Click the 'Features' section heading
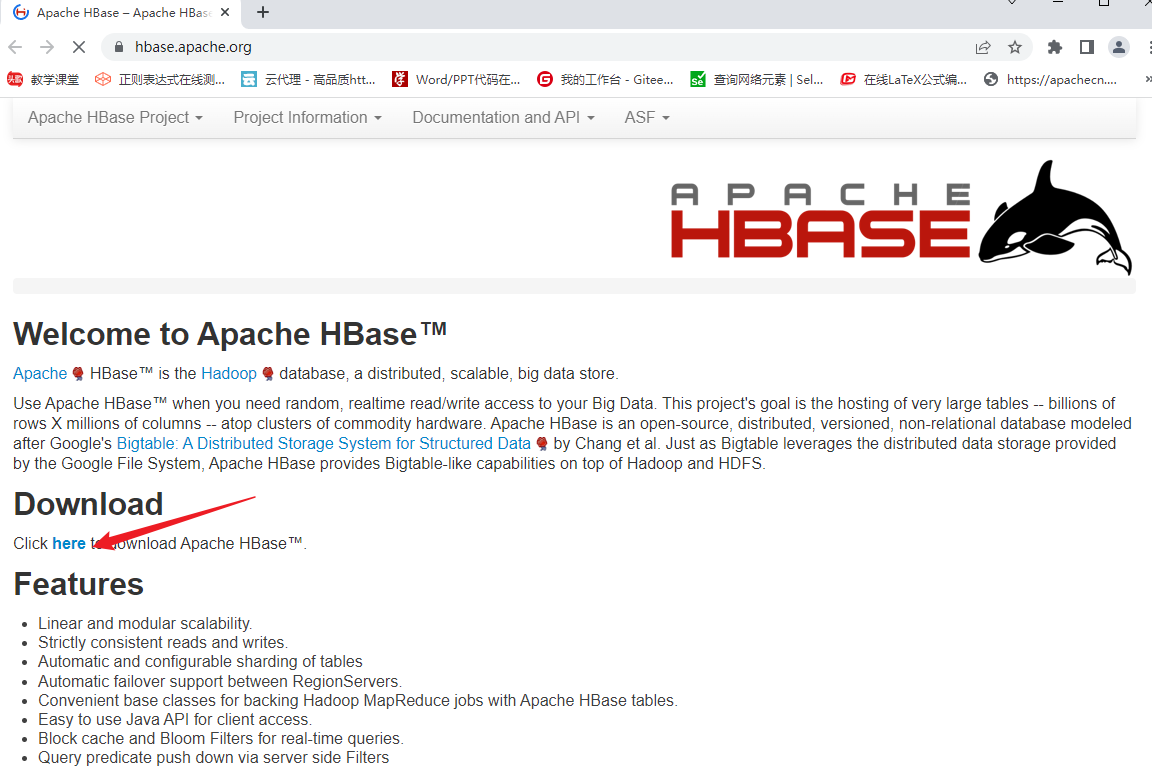The width and height of the screenshot is (1152, 767). [79, 584]
